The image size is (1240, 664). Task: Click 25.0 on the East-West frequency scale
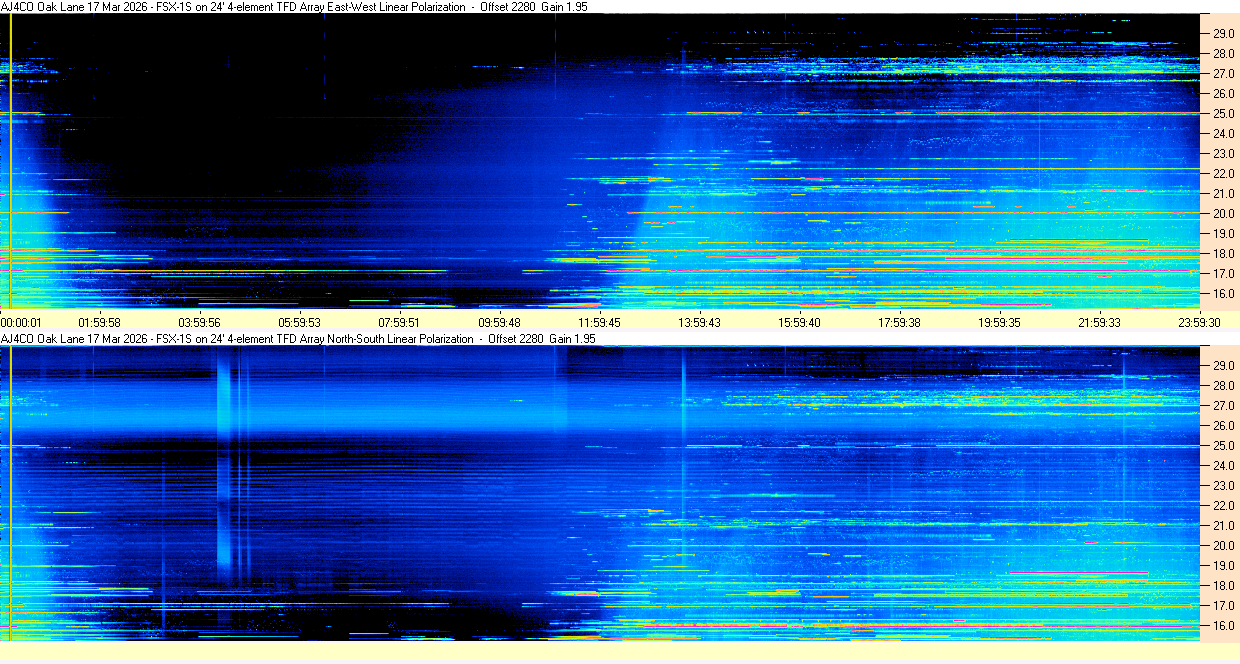coord(1224,114)
